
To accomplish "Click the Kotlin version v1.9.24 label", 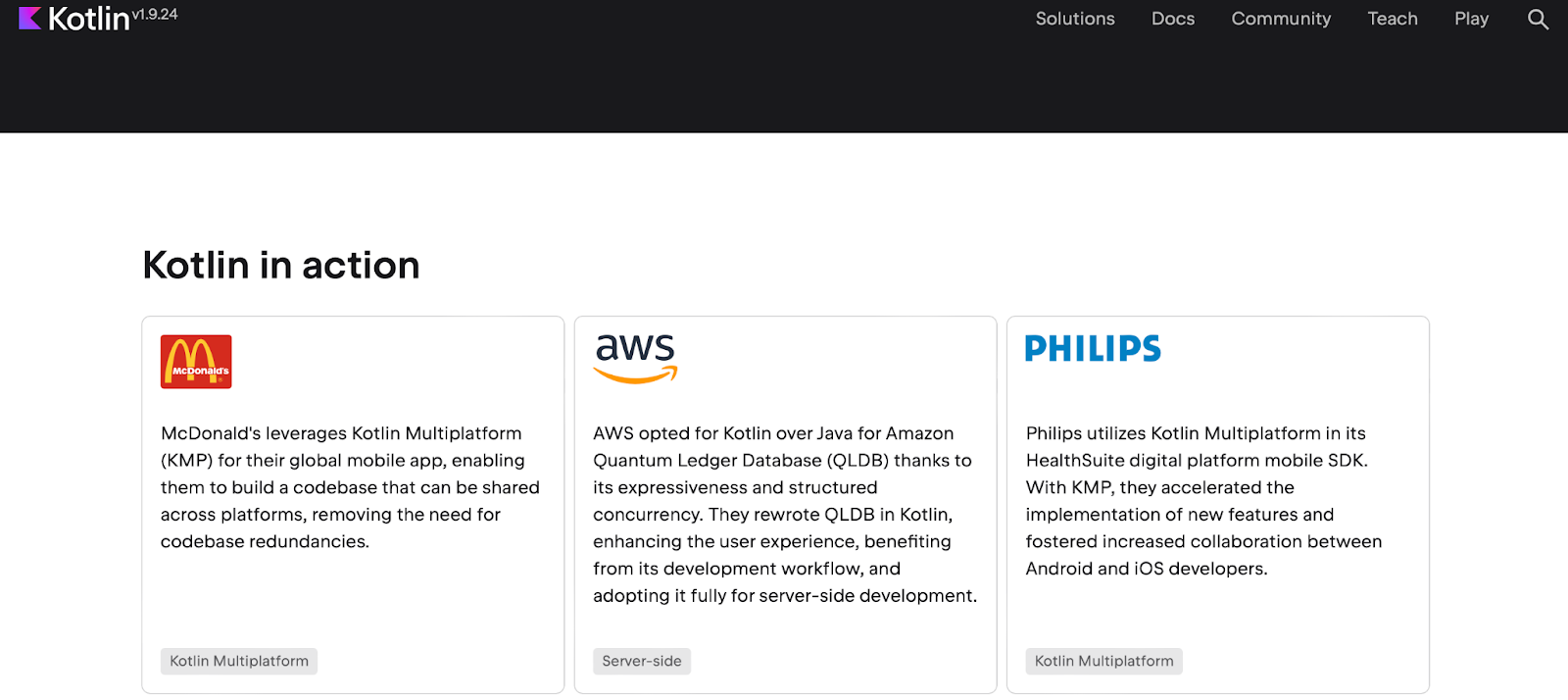I will coord(155,14).
